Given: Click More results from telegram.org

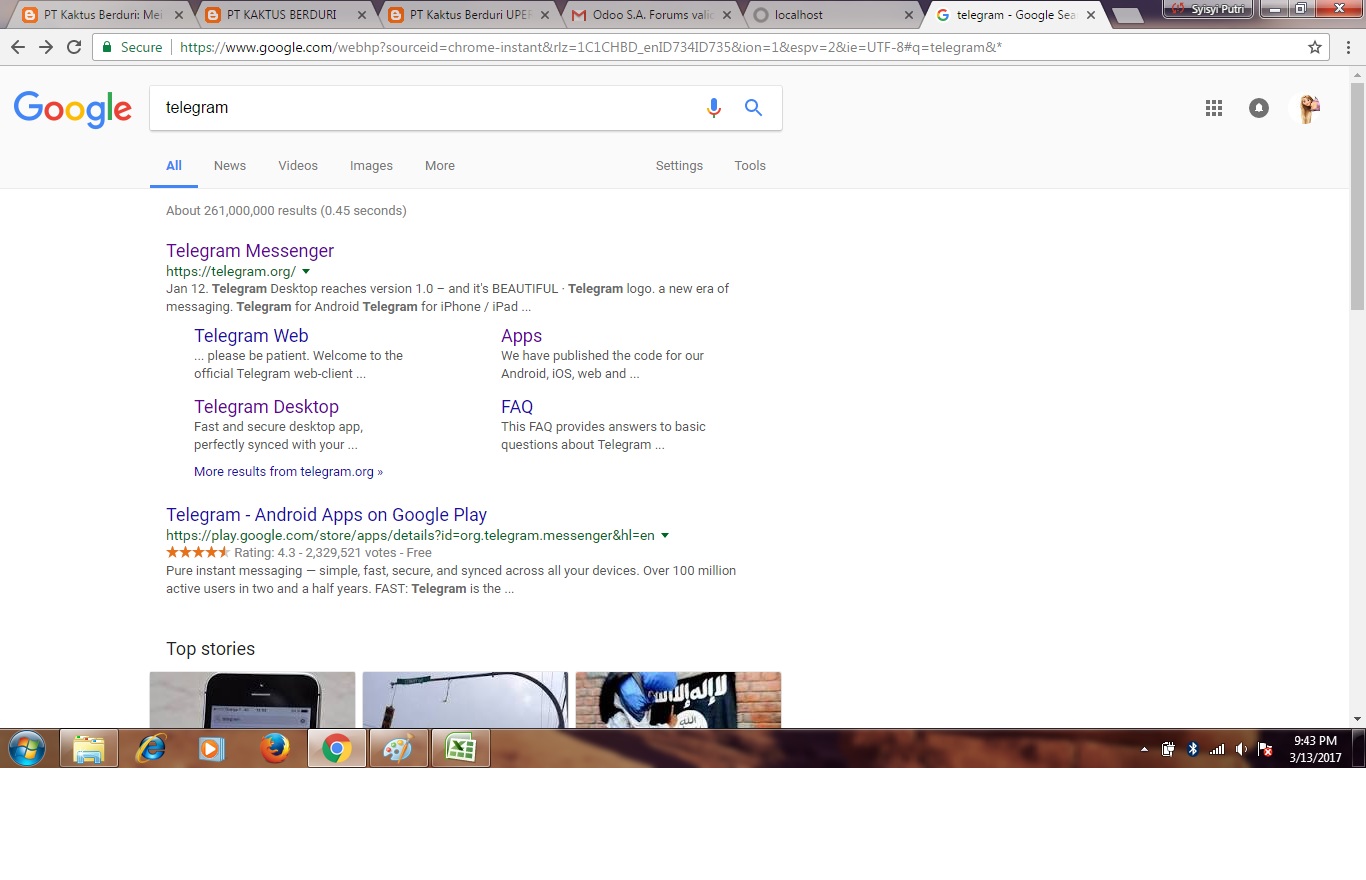Looking at the screenshot, I should pos(288,472).
